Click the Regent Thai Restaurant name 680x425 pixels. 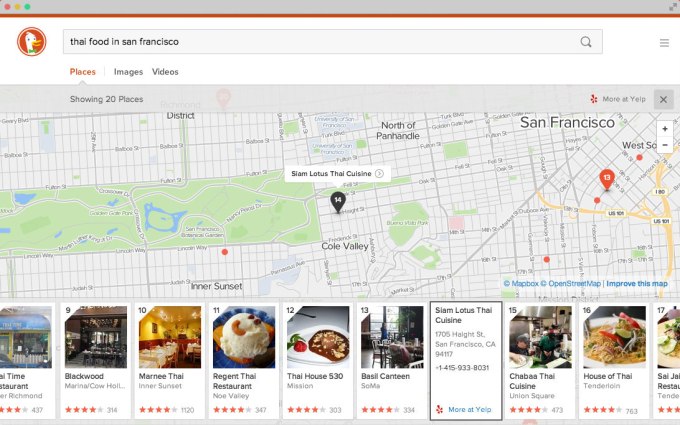235,381
